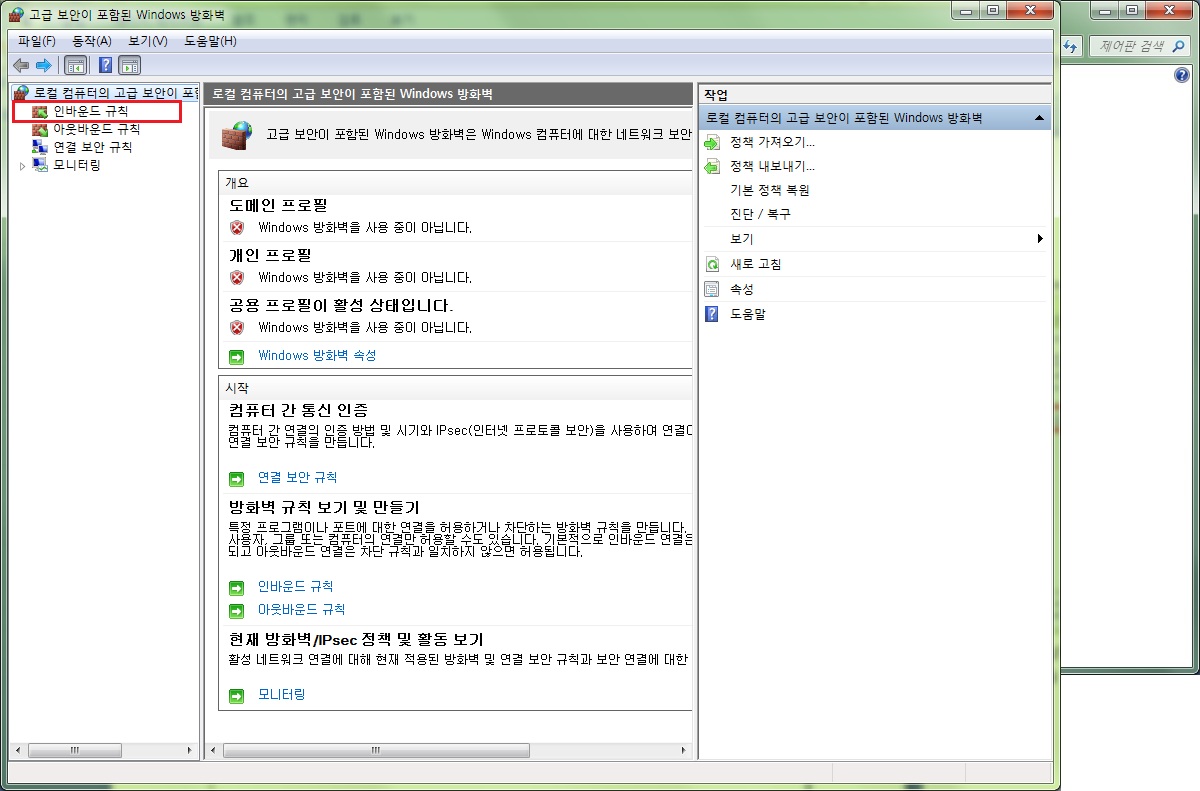Open the 동작(A) menu
The width and height of the screenshot is (1200, 791).
click(92, 41)
